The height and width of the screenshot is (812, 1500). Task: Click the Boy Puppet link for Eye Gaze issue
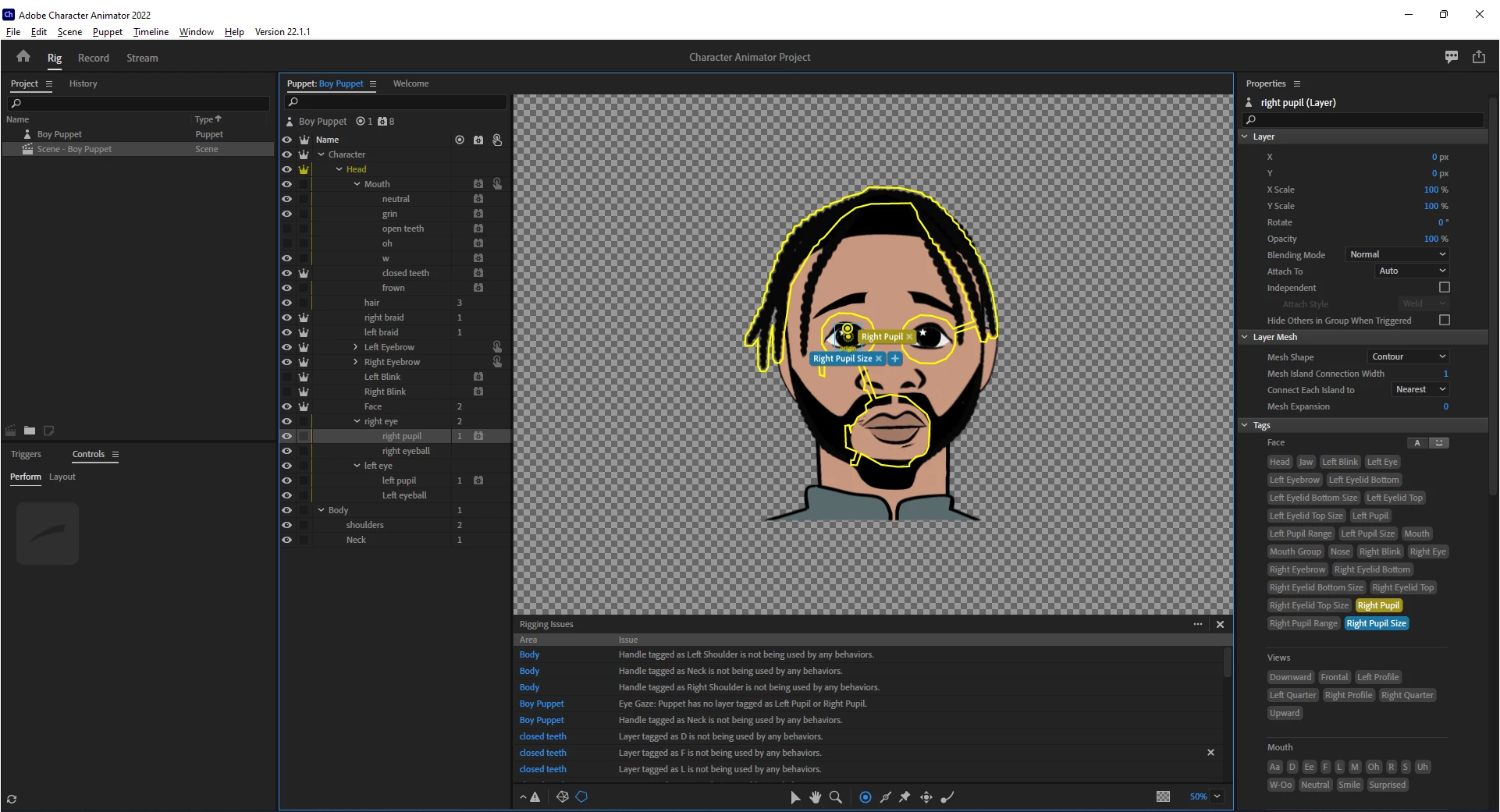(x=542, y=704)
